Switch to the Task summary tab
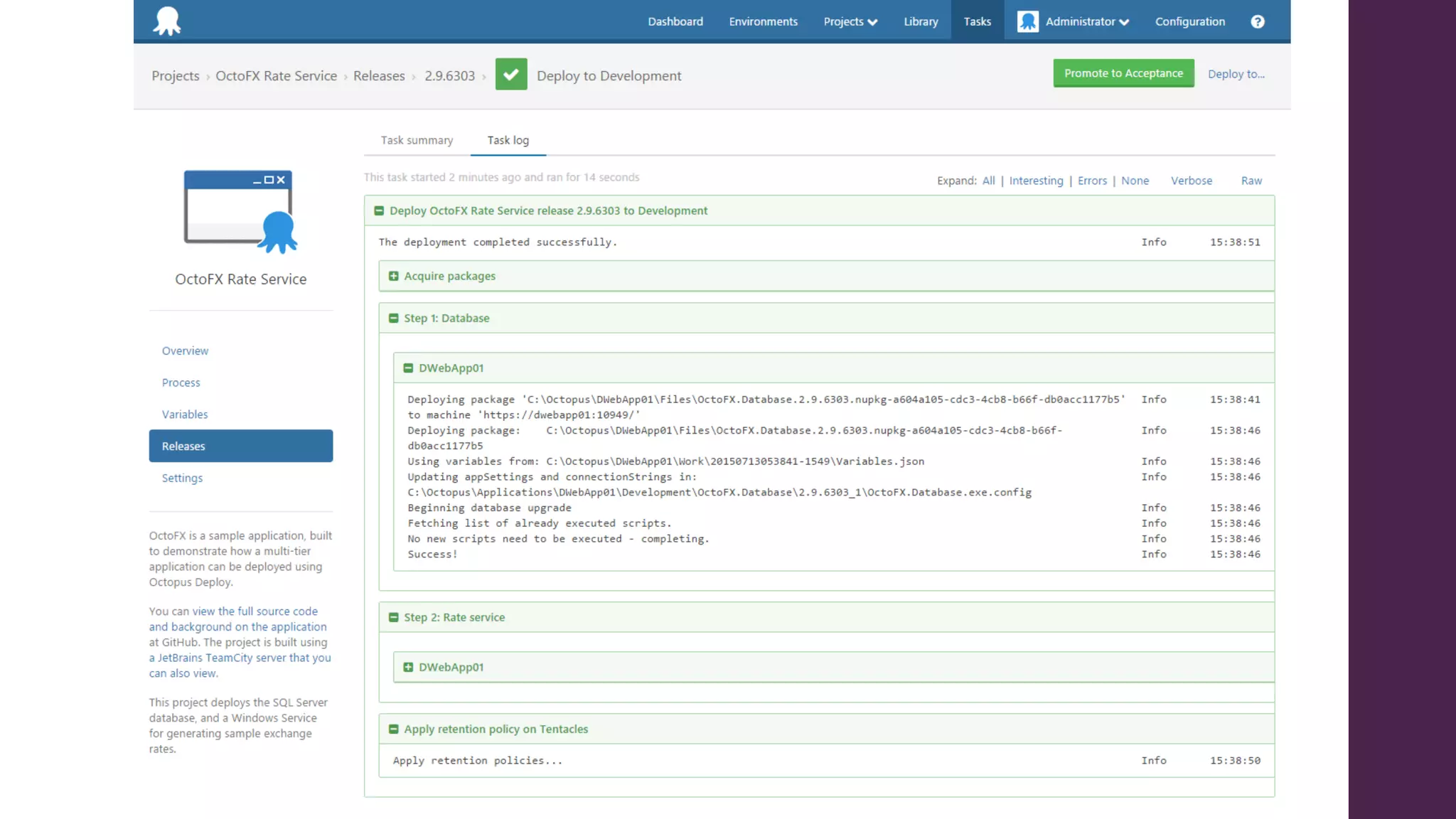 [x=417, y=140]
